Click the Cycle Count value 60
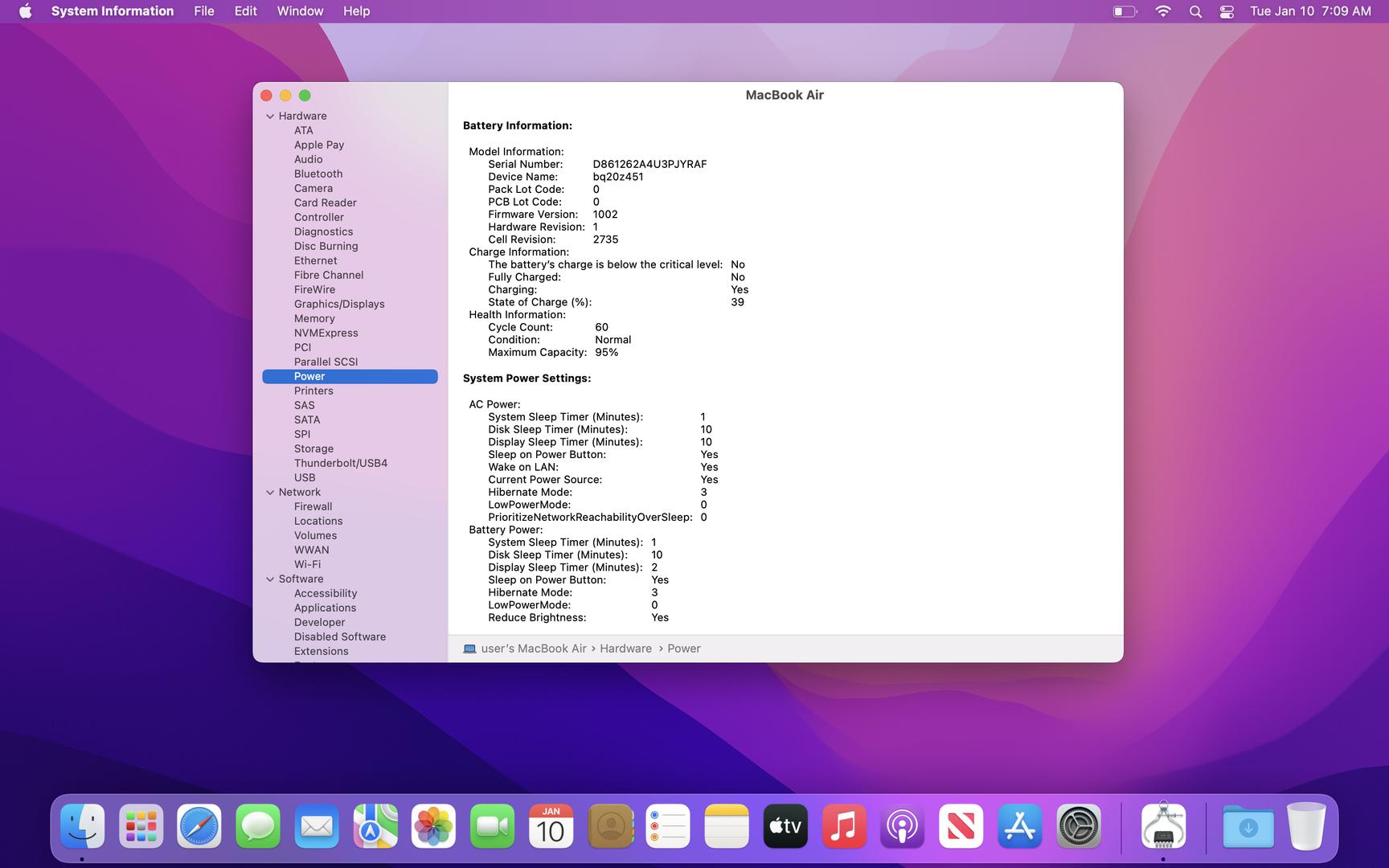This screenshot has height=868, width=1389. [601, 327]
